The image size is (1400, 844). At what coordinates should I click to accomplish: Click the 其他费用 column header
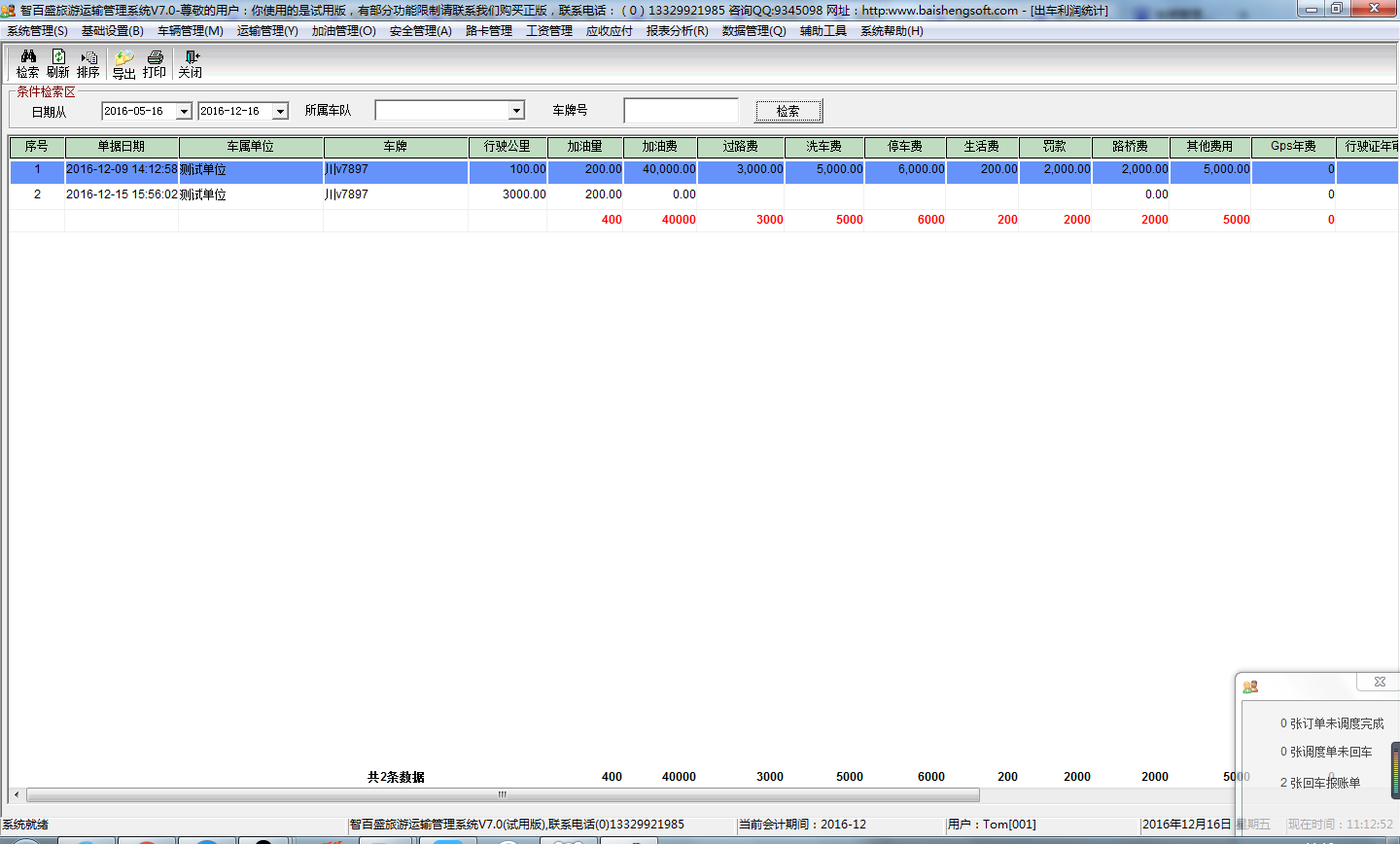point(1210,147)
